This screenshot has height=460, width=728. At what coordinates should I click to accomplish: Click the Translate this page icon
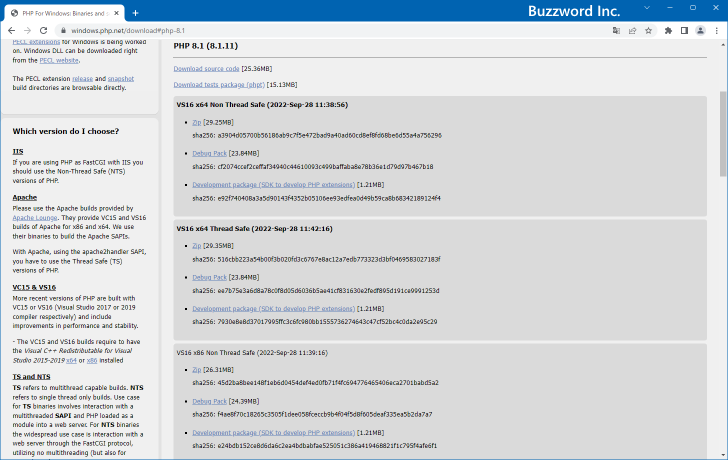point(615,31)
